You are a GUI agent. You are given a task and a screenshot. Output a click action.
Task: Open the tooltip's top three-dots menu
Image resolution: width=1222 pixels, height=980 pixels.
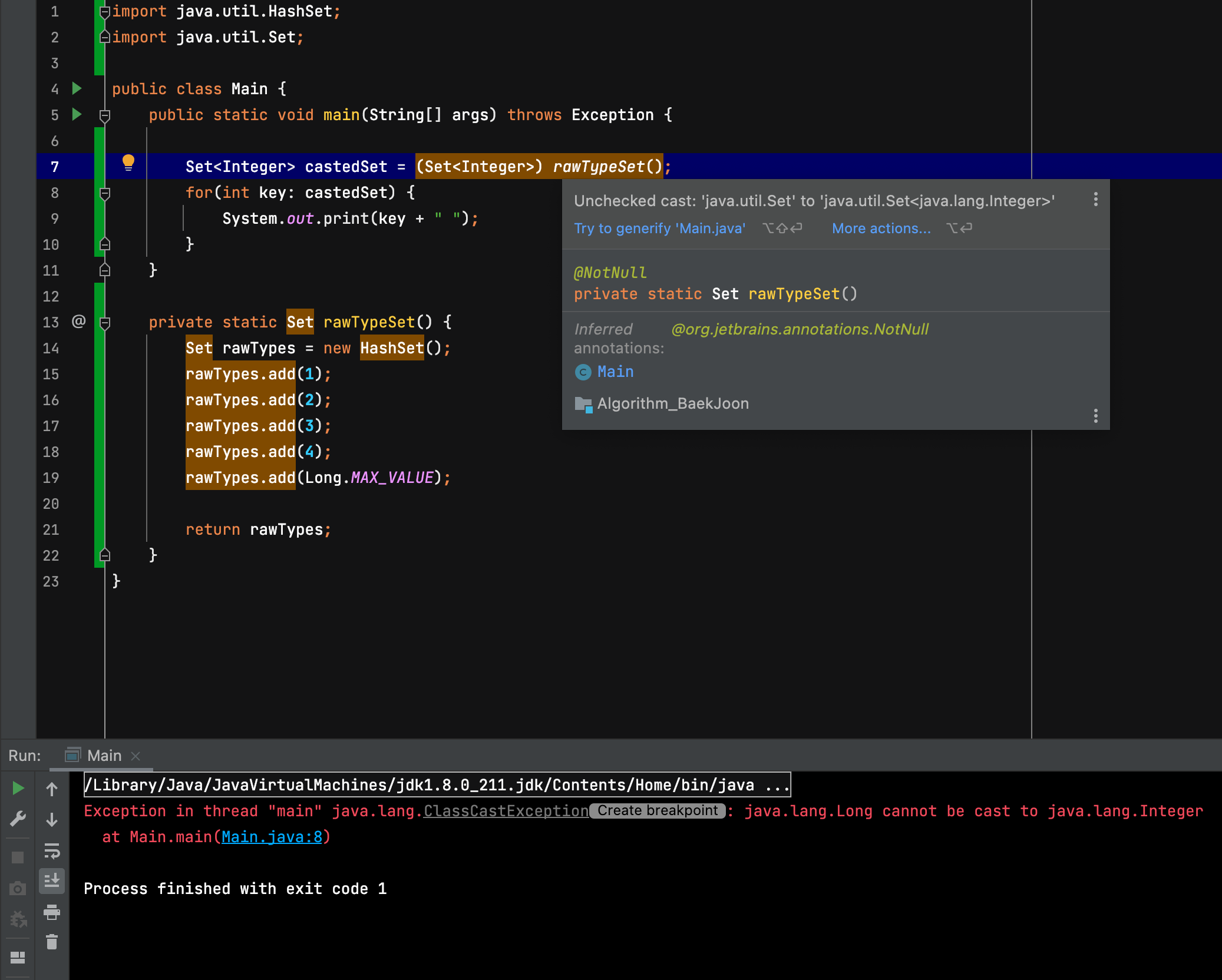click(1095, 200)
